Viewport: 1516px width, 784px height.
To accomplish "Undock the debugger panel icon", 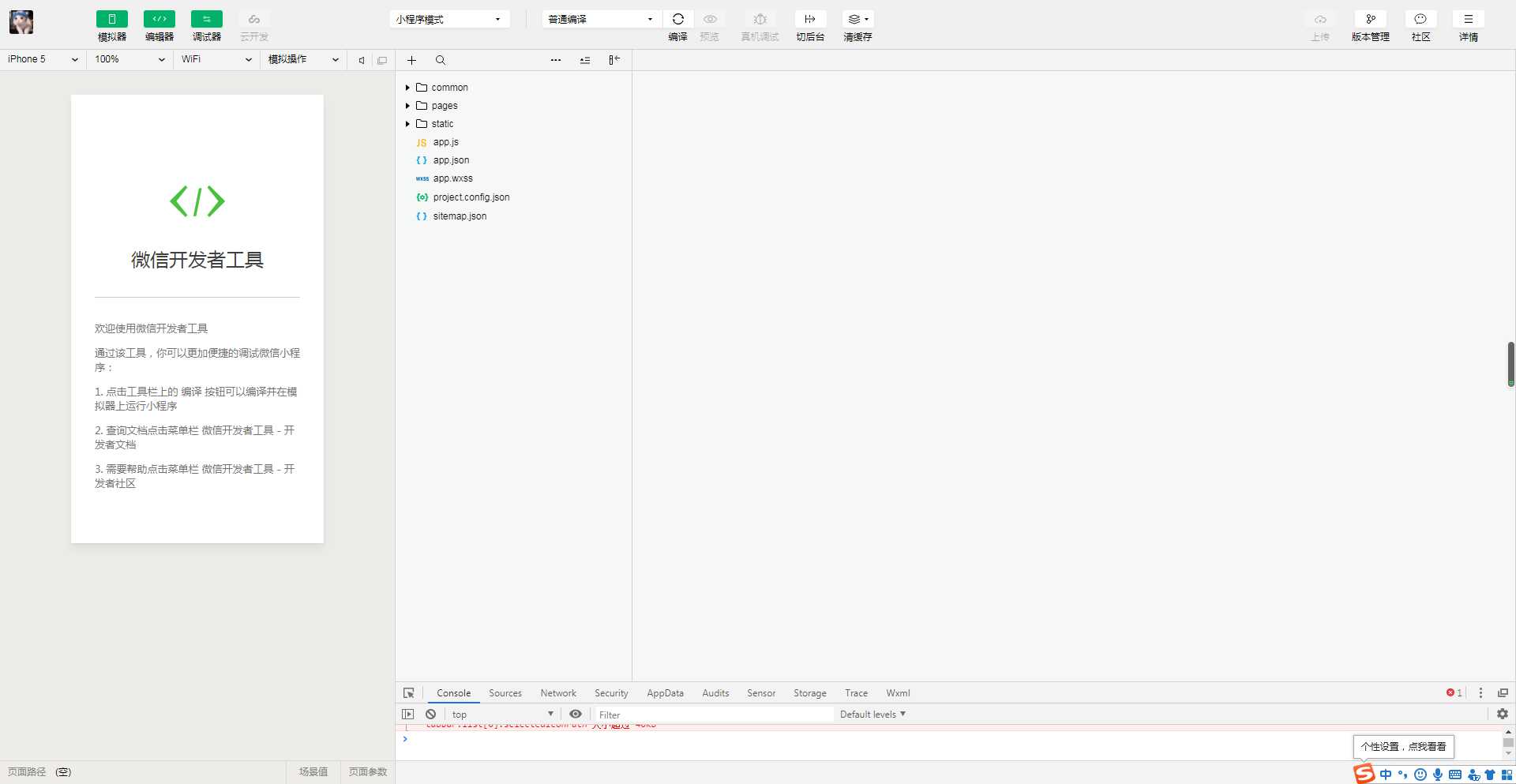I will pos(1503,692).
